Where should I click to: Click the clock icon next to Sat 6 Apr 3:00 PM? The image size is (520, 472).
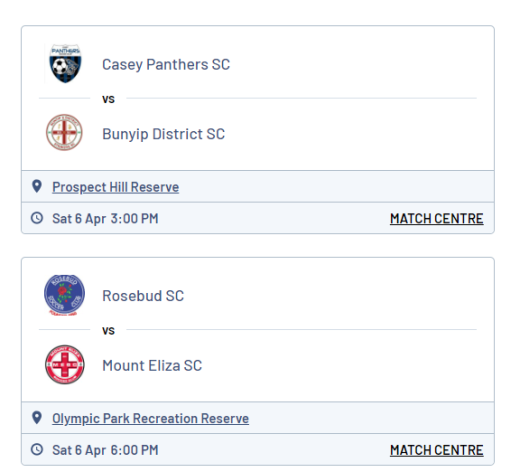37,218
